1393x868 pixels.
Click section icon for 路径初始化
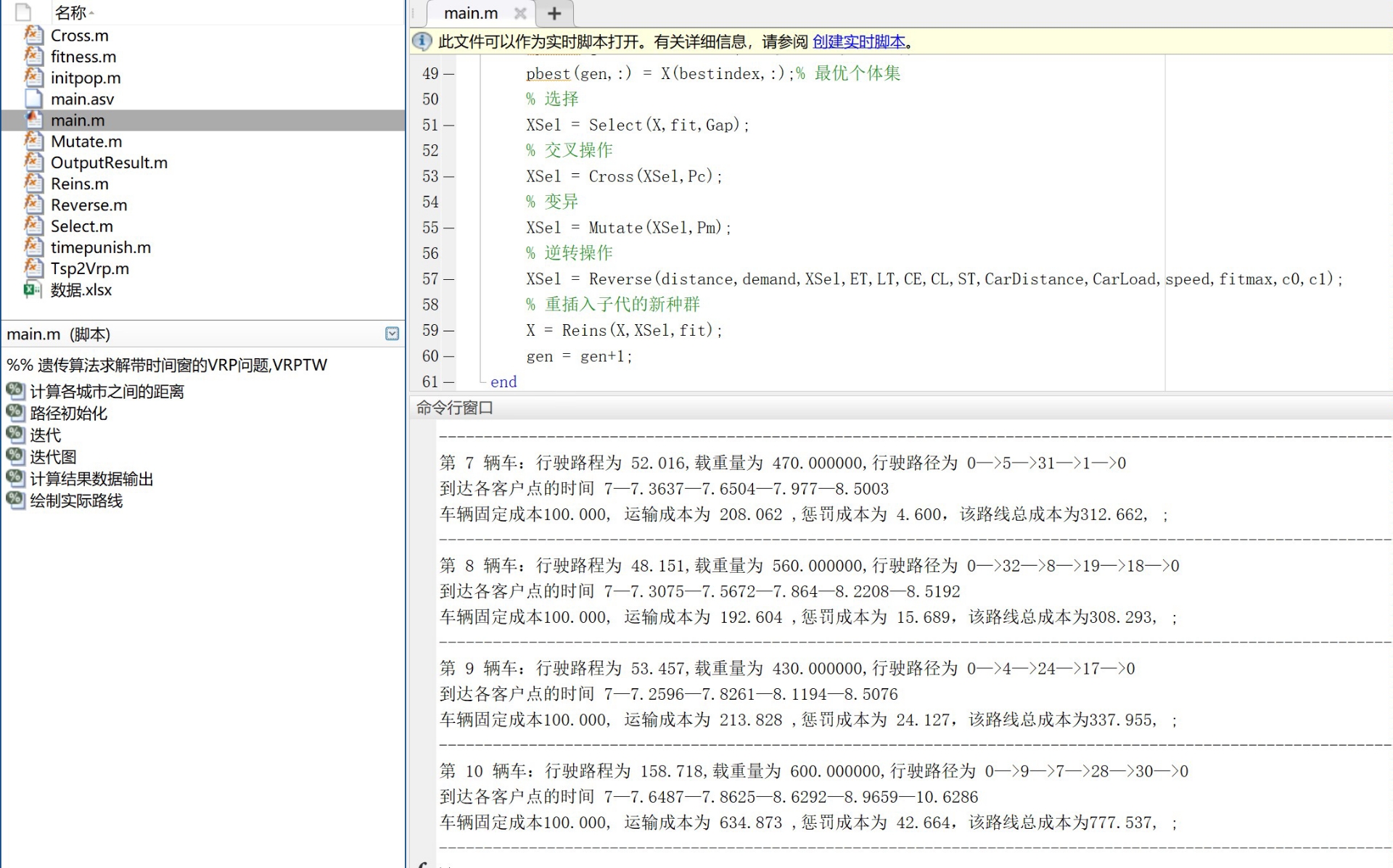tap(15, 413)
